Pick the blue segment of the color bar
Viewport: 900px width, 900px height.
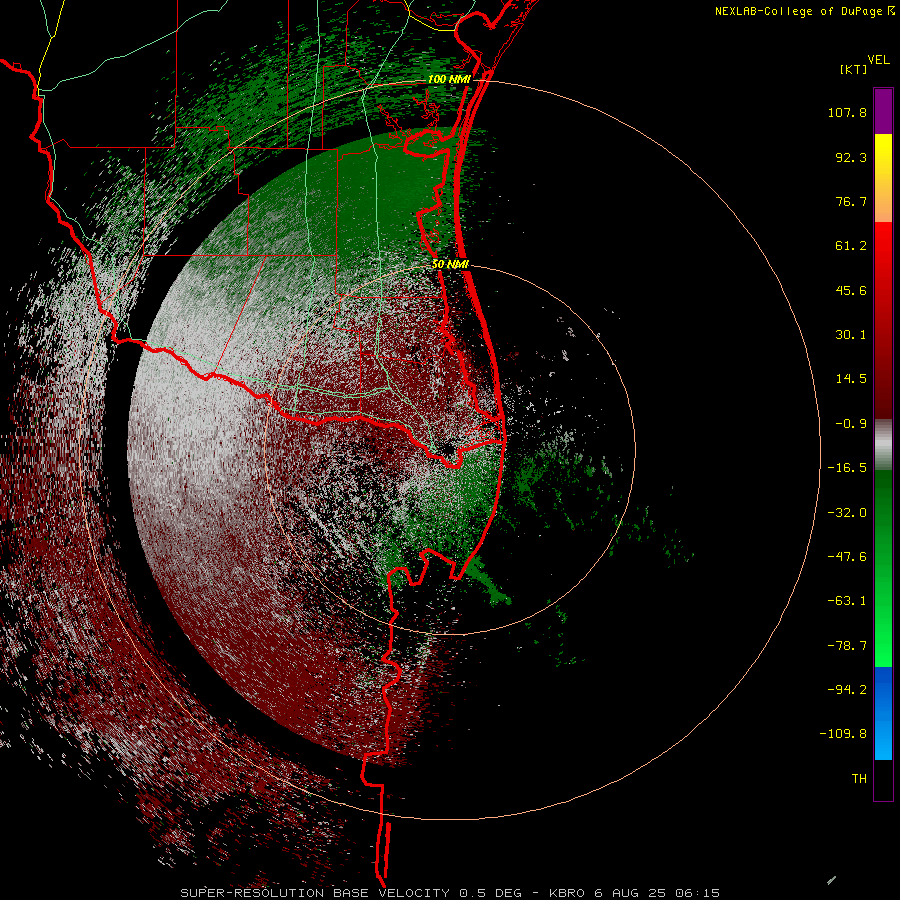point(883,713)
